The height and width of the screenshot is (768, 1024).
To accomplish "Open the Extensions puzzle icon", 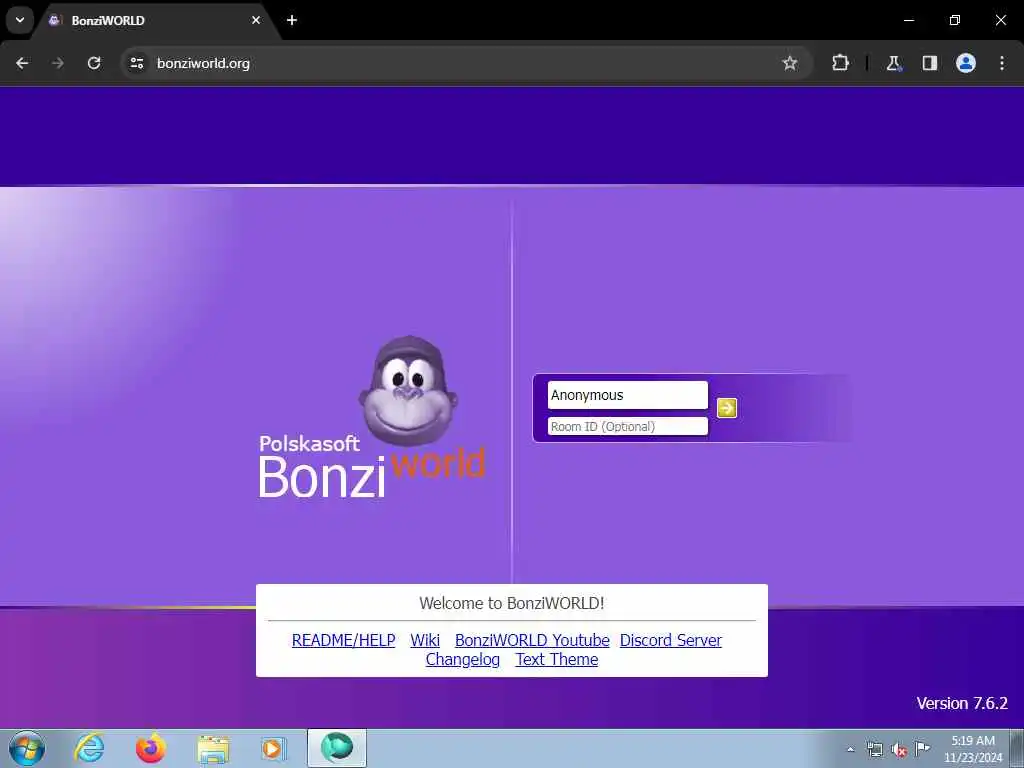I will click(840, 63).
